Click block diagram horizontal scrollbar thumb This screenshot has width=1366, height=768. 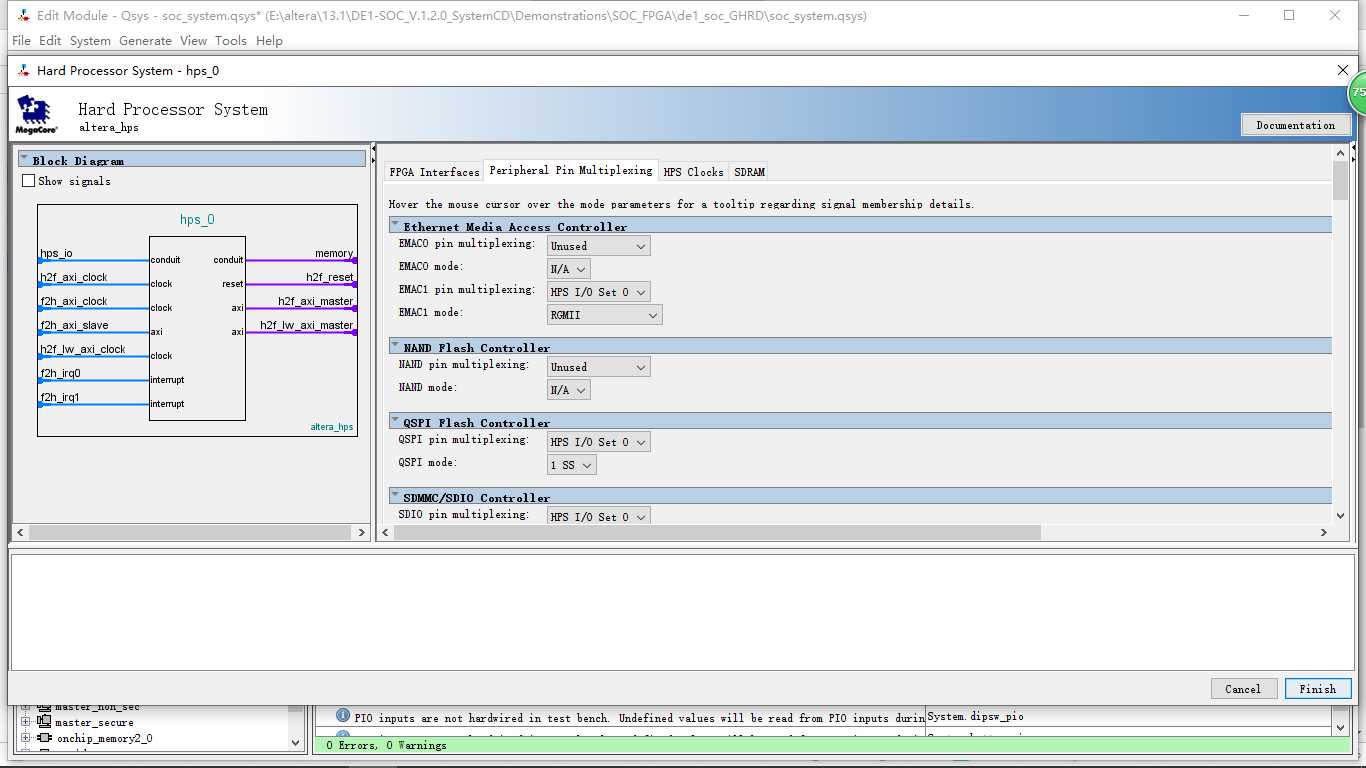click(189, 532)
